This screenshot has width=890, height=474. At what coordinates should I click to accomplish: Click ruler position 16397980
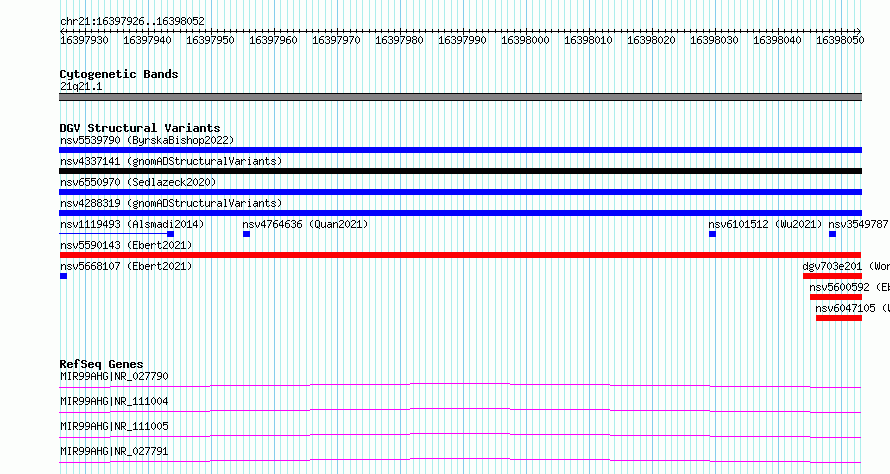click(399, 40)
